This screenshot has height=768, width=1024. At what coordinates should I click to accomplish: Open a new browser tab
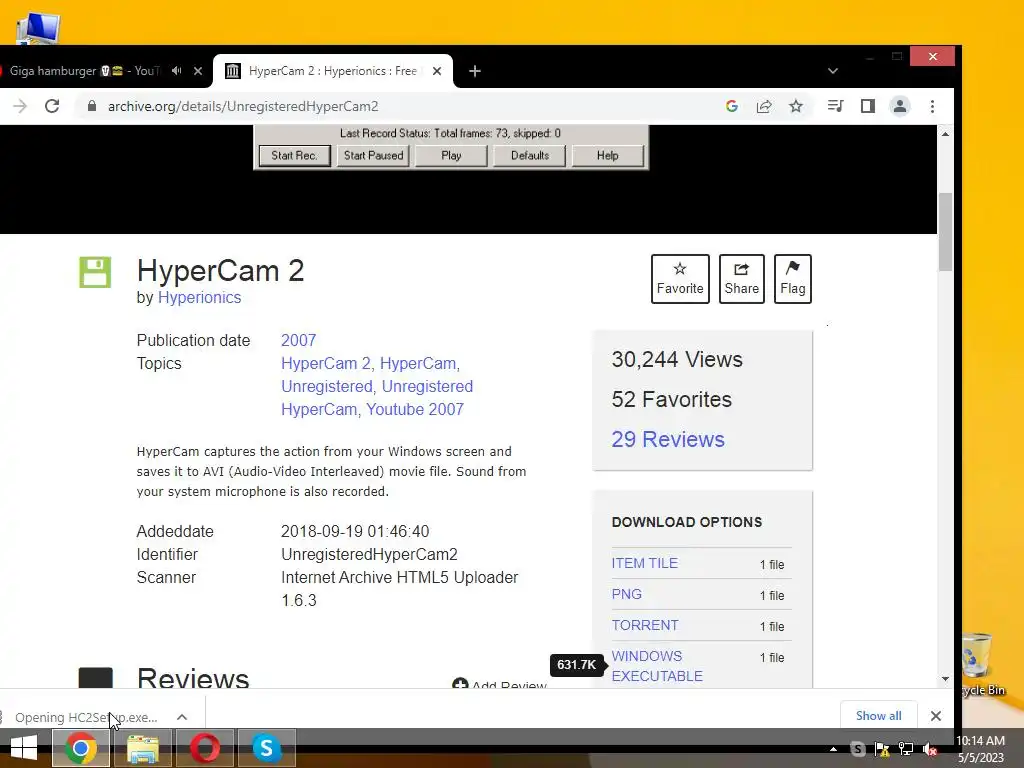(x=475, y=71)
